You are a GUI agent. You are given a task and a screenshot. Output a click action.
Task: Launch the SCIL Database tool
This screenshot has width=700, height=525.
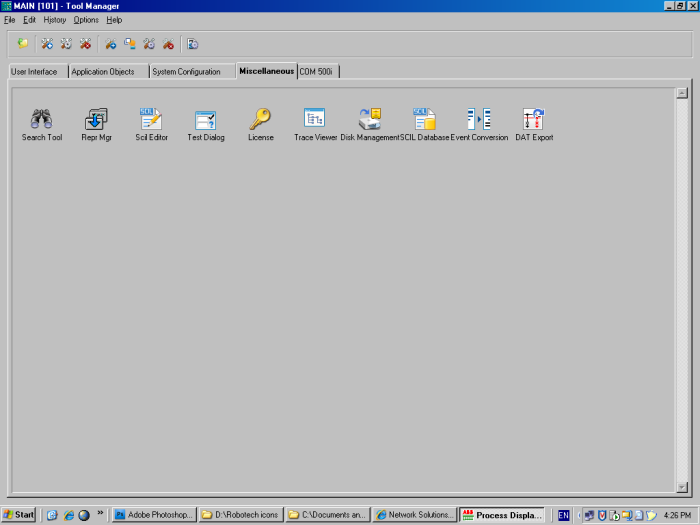click(x=424, y=120)
